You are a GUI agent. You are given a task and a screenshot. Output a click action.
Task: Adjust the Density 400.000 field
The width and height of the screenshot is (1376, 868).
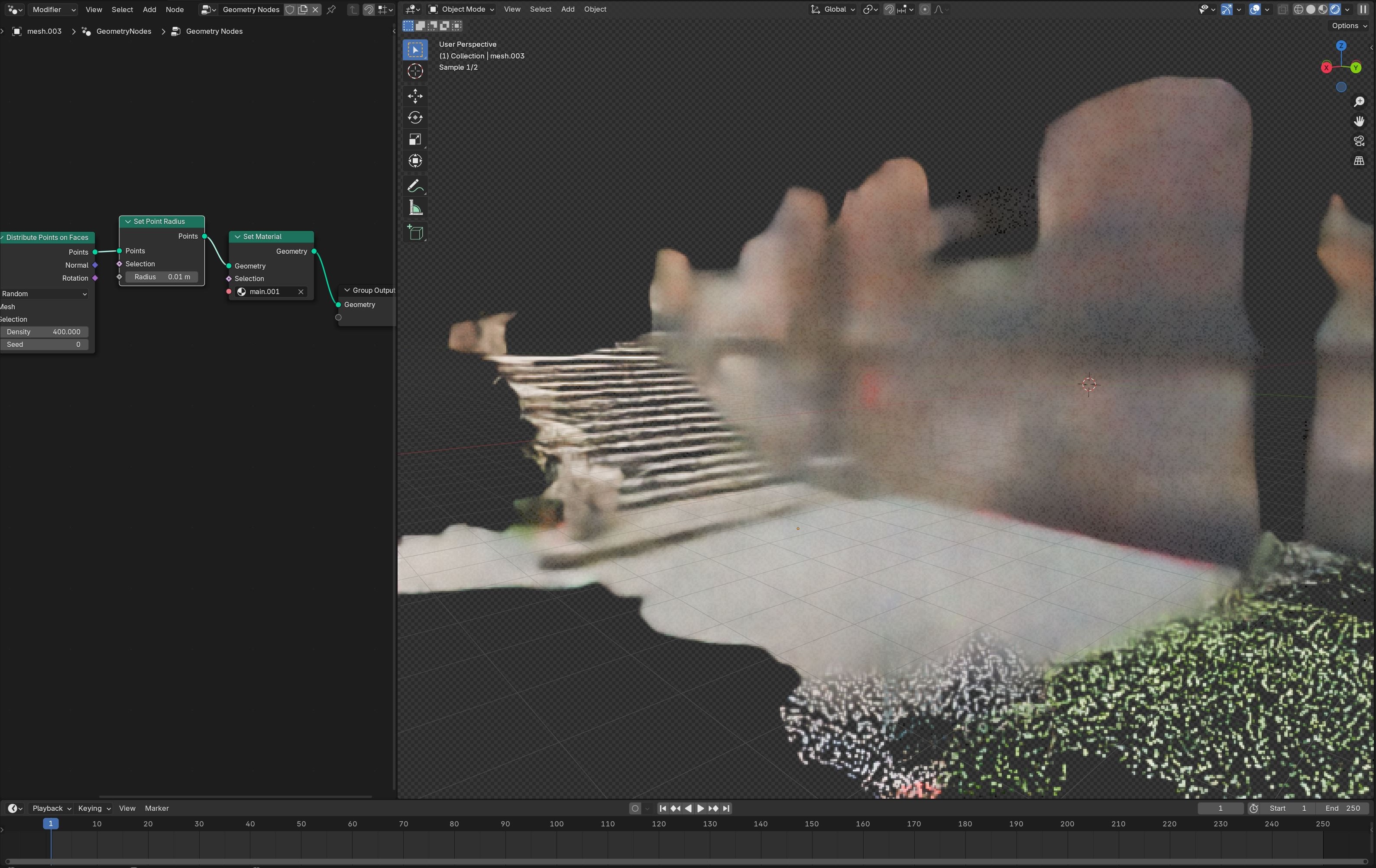[44, 332]
